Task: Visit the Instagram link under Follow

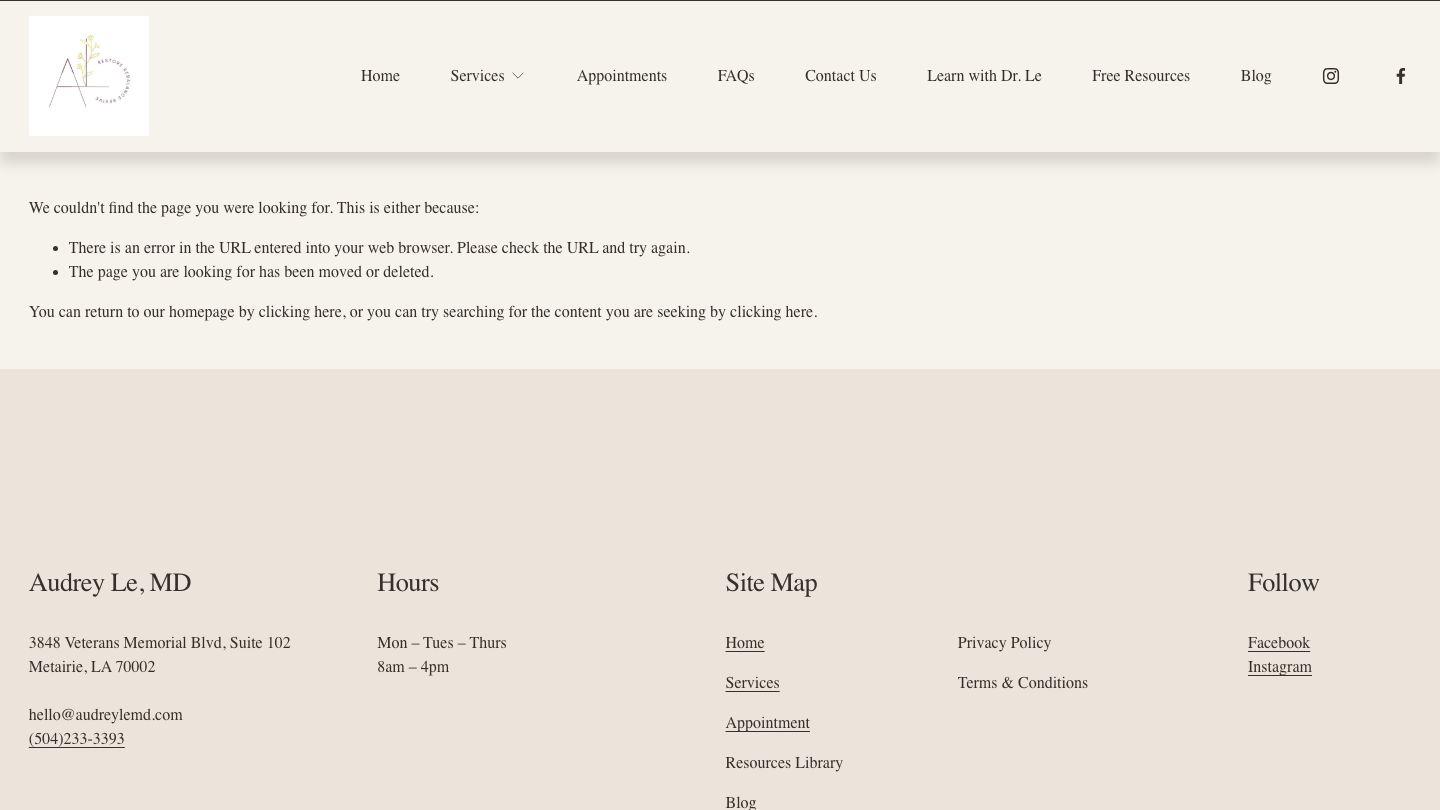Action: (1279, 667)
